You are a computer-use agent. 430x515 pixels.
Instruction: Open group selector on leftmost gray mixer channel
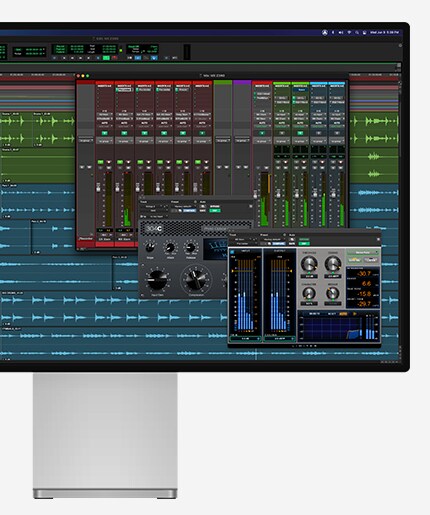pyautogui.click(x=86, y=141)
